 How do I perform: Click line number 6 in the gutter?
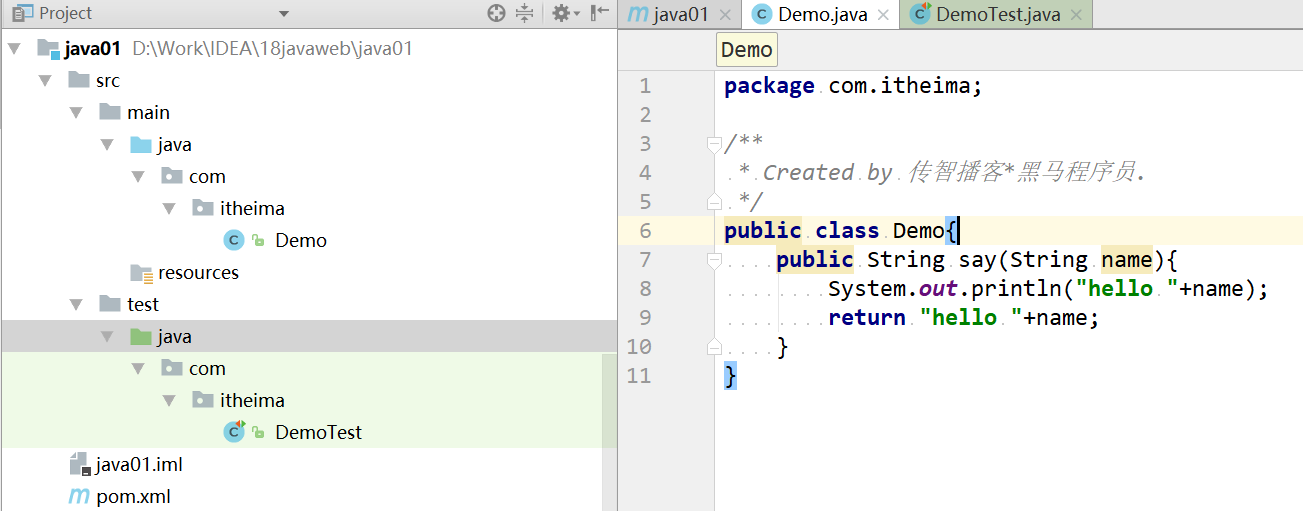(645, 231)
